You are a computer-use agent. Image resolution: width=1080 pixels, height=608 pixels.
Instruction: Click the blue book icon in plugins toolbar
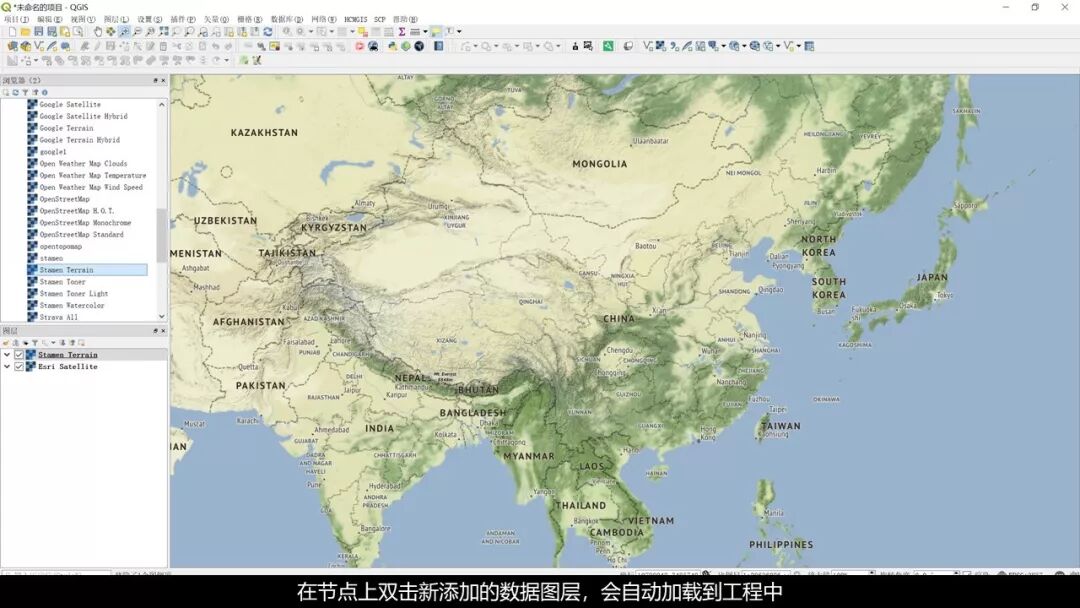click(x=439, y=46)
